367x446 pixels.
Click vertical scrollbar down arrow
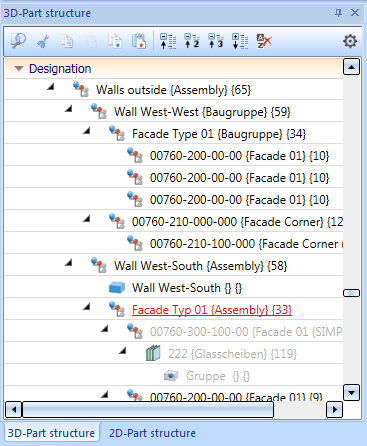point(351,392)
